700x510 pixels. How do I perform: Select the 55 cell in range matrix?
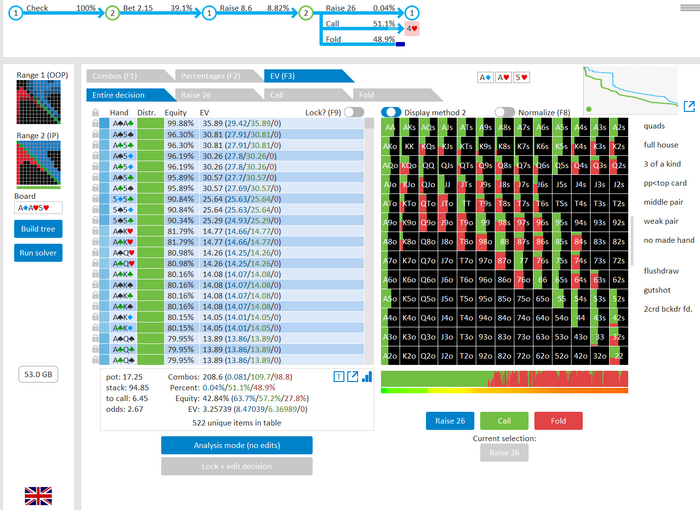[x=562, y=299]
